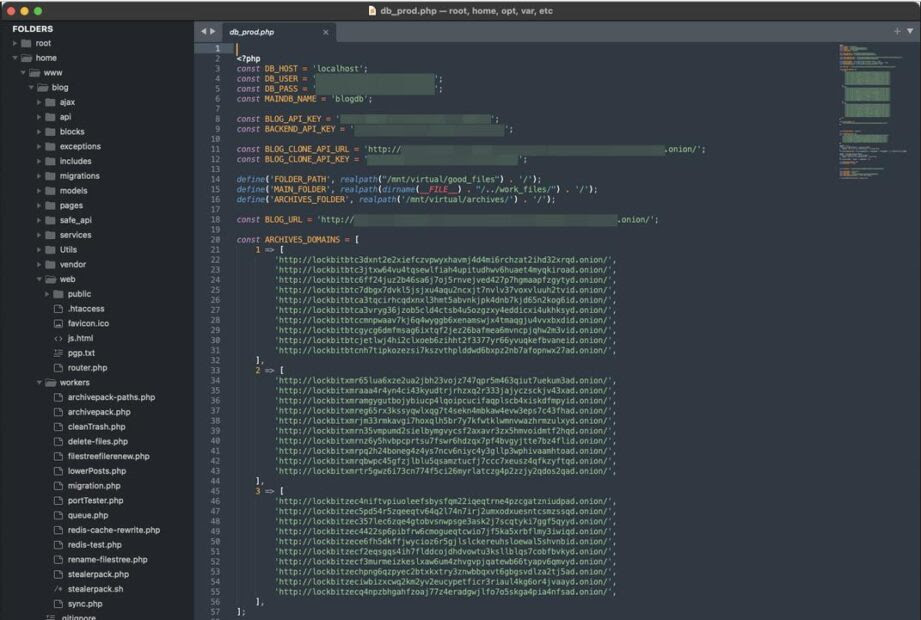Open portTester.php in the sidebar
The width and height of the screenshot is (921, 620).
[x=95, y=500]
